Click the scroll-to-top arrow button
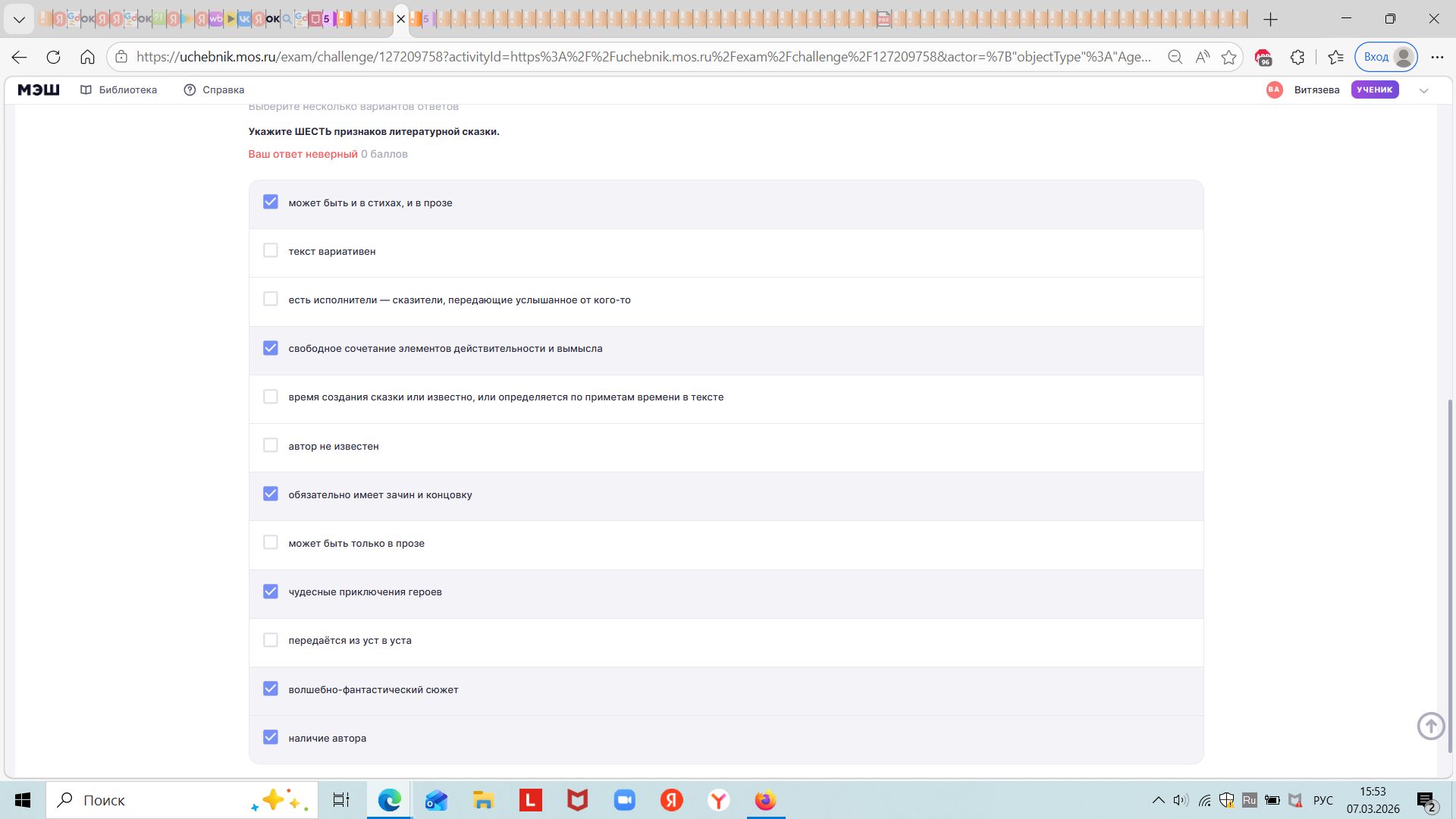Screen dimensions: 1456x819 tap(1431, 726)
